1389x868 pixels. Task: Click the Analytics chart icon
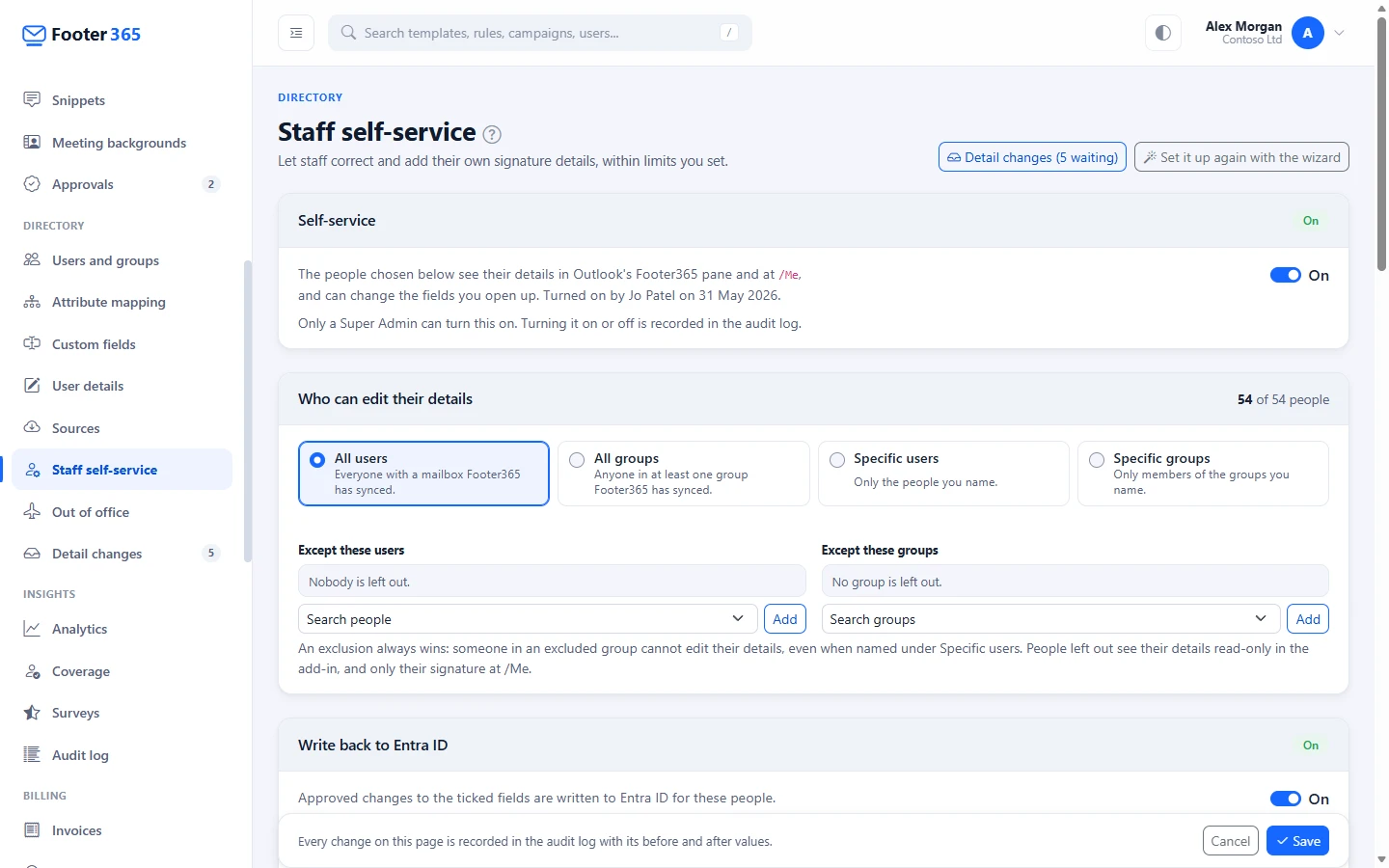pyautogui.click(x=32, y=629)
